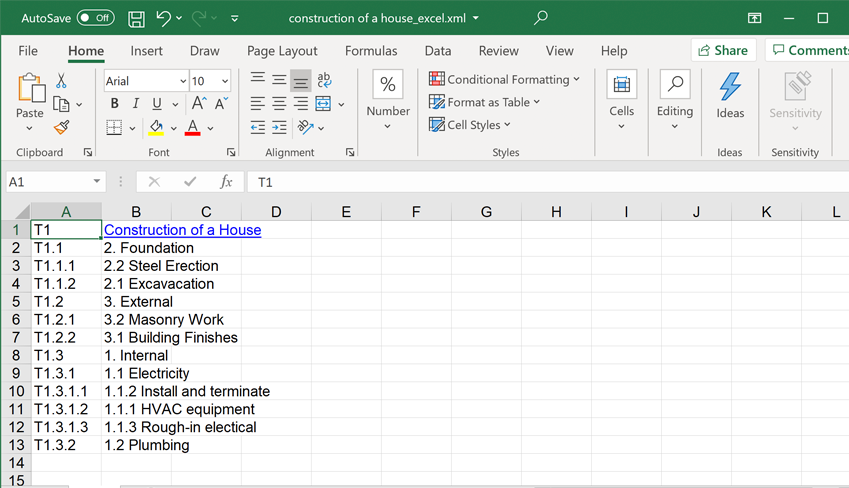Image resolution: width=849 pixels, height=488 pixels.
Task: Click the Share button
Action: click(x=722, y=50)
